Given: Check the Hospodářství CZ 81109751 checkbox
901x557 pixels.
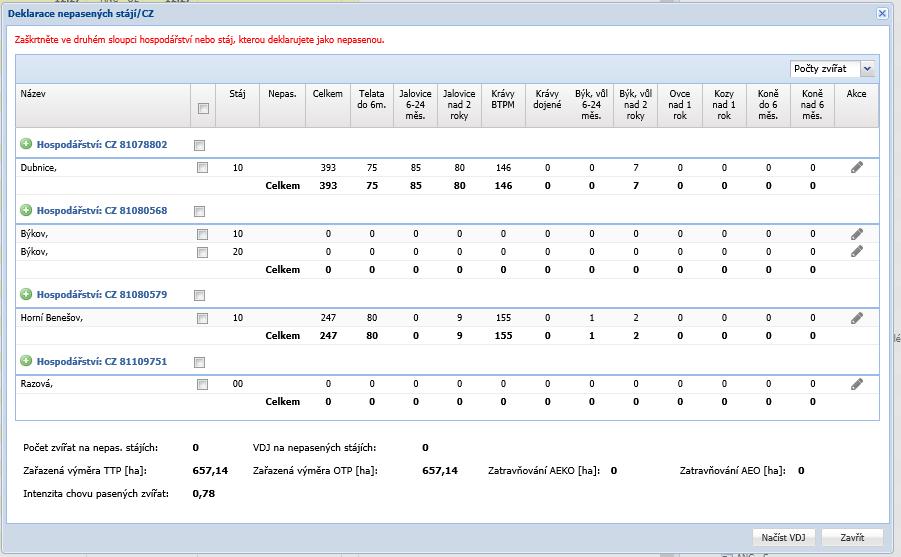Looking at the screenshot, I should [199, 363].
